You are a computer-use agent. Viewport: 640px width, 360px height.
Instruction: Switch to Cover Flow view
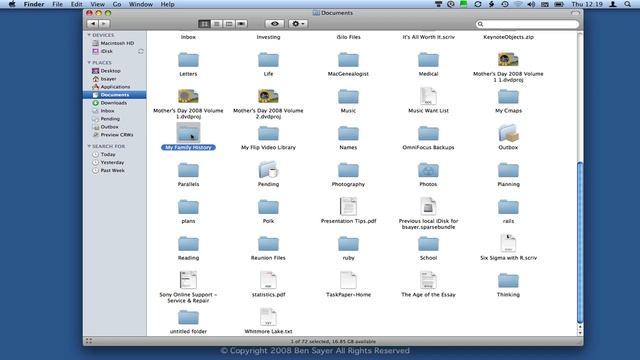[x=241, y=24]
